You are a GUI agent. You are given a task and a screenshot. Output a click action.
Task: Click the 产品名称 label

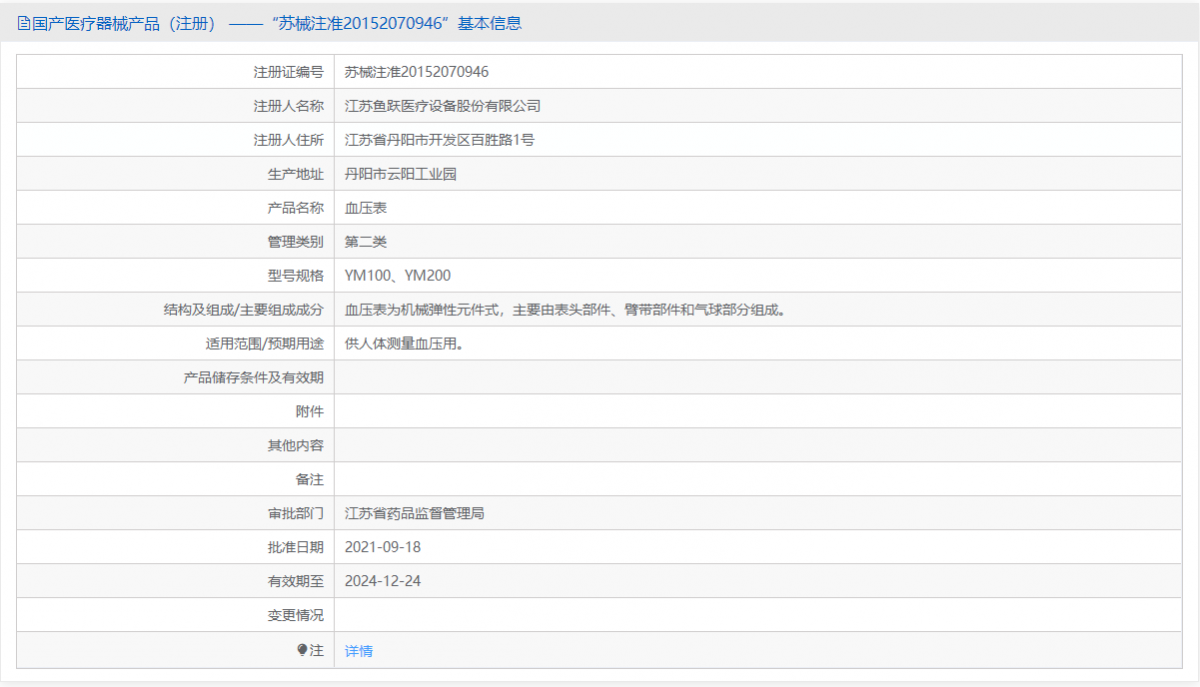coord(296,208)
